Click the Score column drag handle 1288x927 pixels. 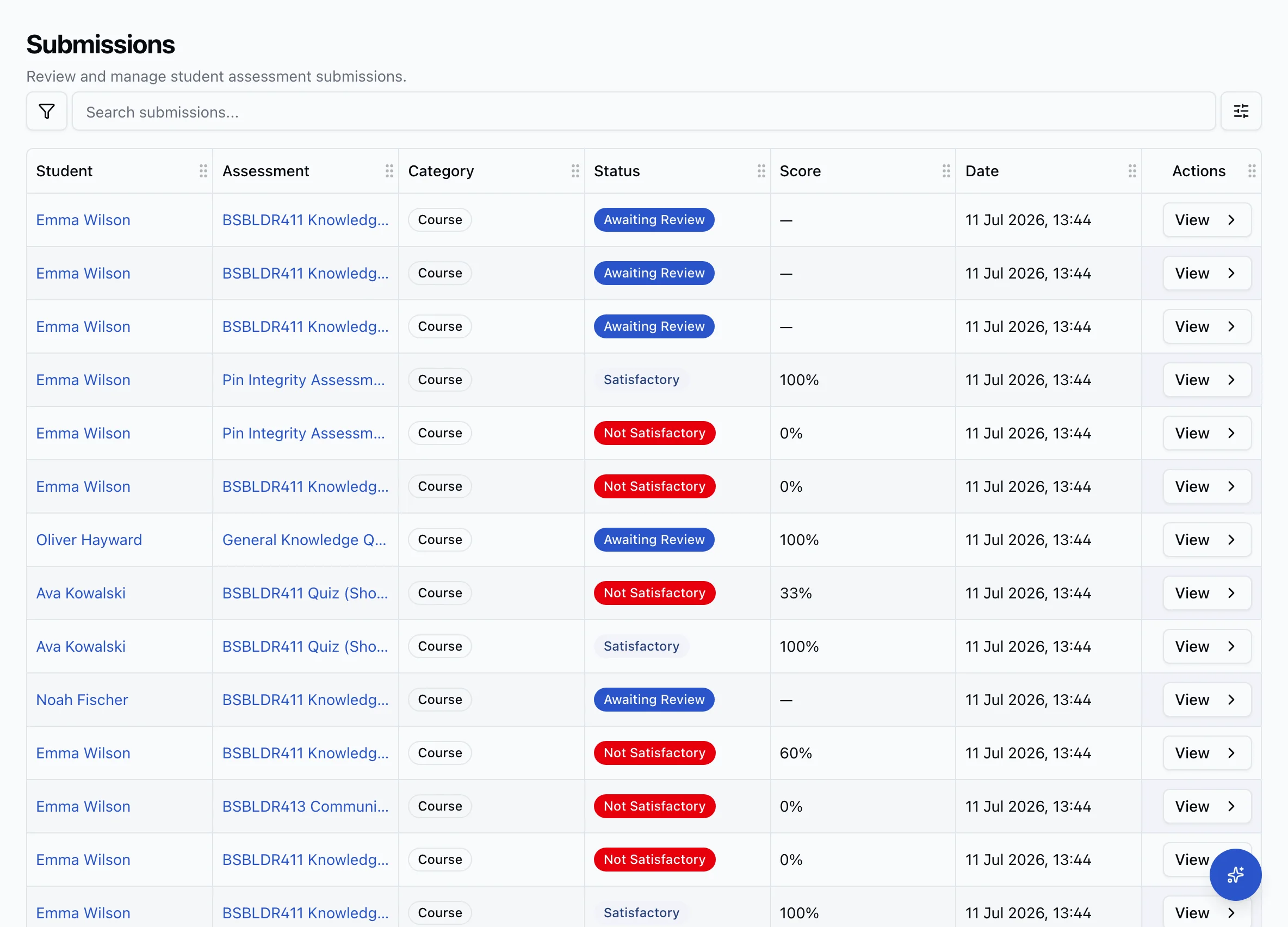[946, 171]
